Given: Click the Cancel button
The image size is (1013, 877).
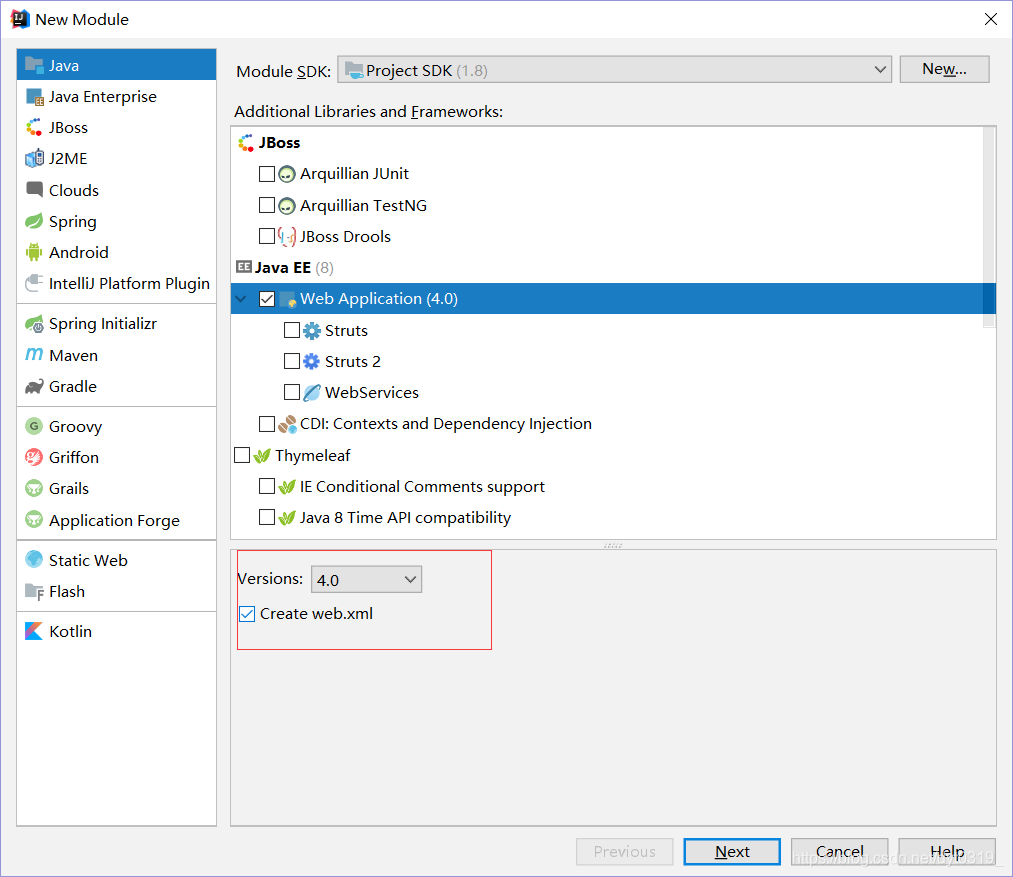Looking at the screenshot, I should pyautogui.click(x=839, y=852).
